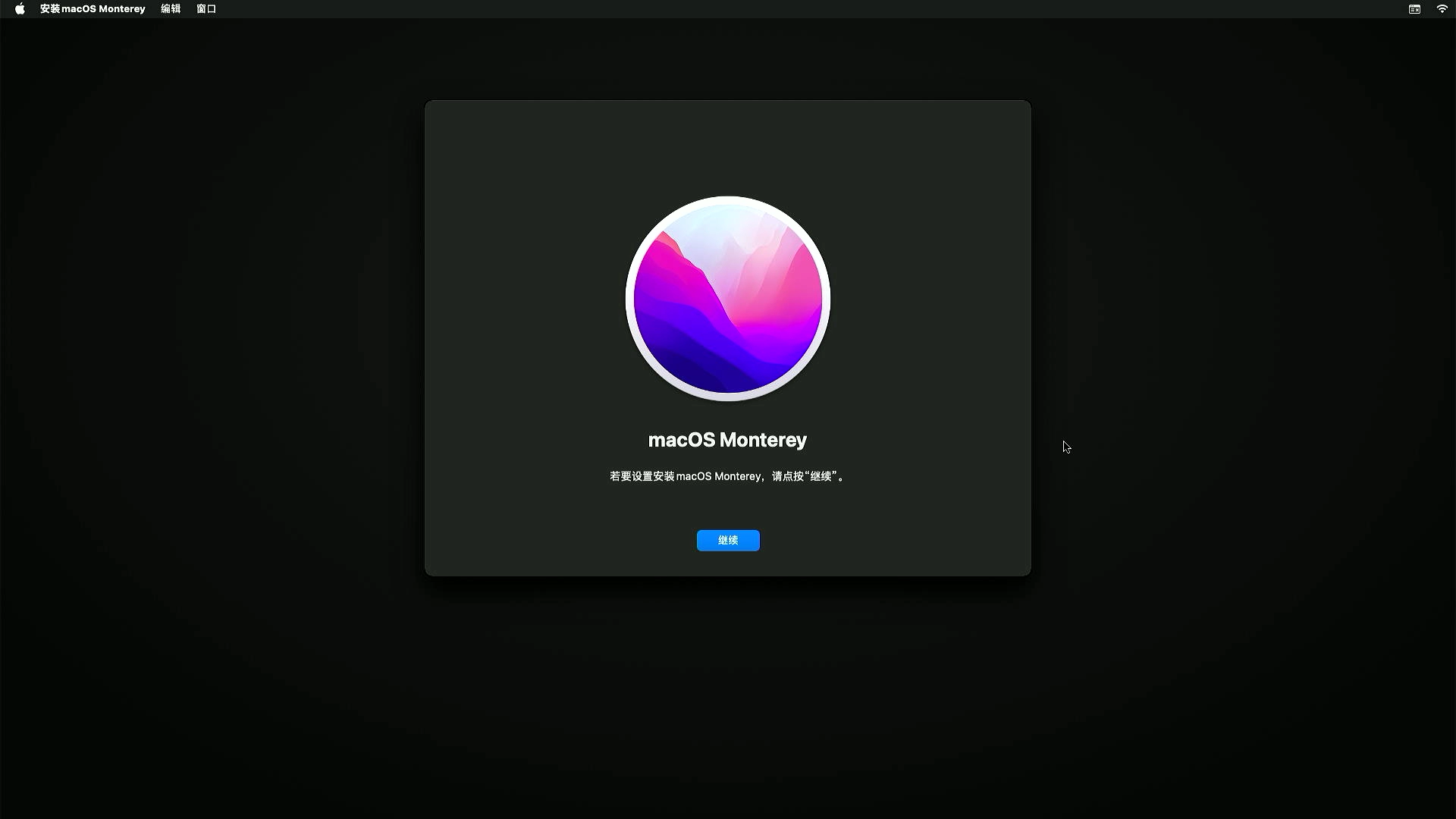Open the 安装 macOS Monterey menu
Image resolution: width=1456 pixels, height=819 pixels.
pos(93,9)
